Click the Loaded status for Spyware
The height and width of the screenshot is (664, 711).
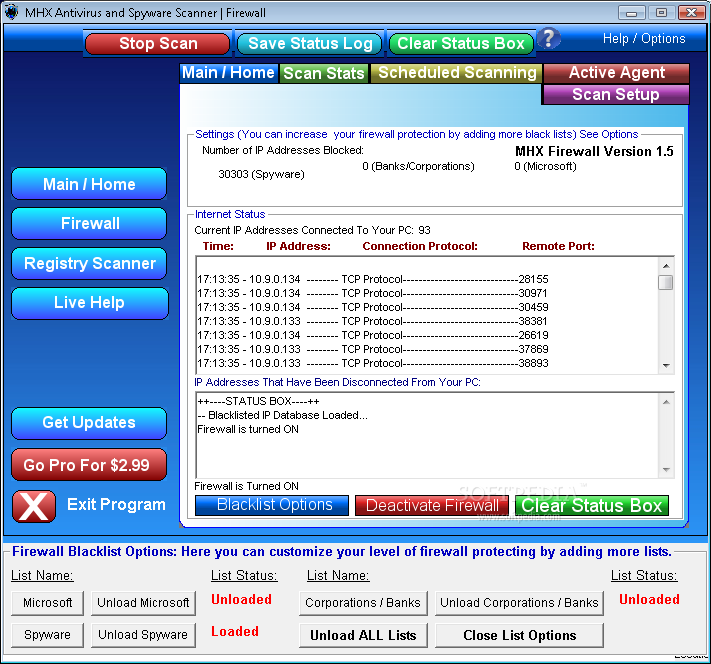(x=235, y=631)
